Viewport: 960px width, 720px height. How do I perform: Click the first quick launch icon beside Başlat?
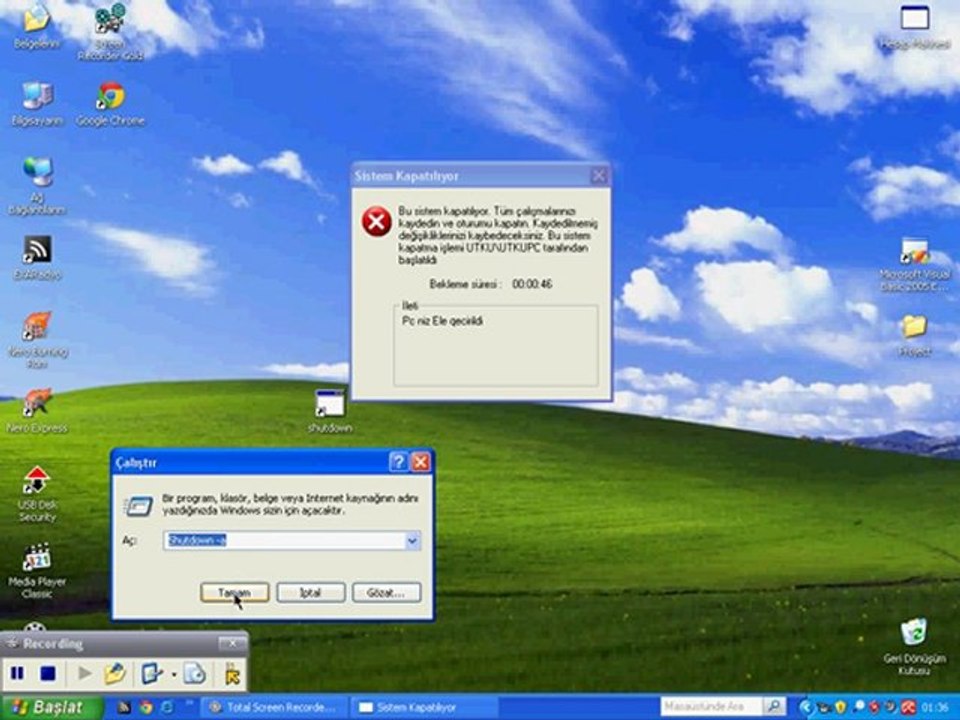click(124, 707)
